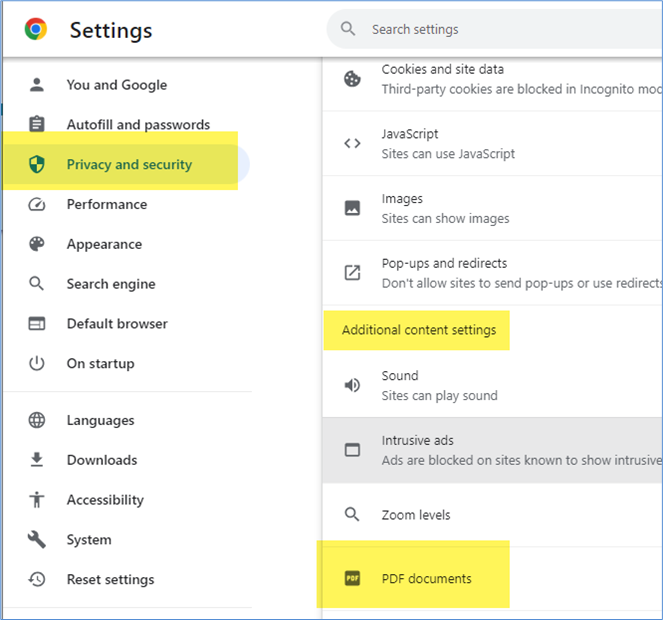Click the Appearance palette icon
Image resolution: width=663 pixels, height=620 pixels.
click(x=37, y=244)
